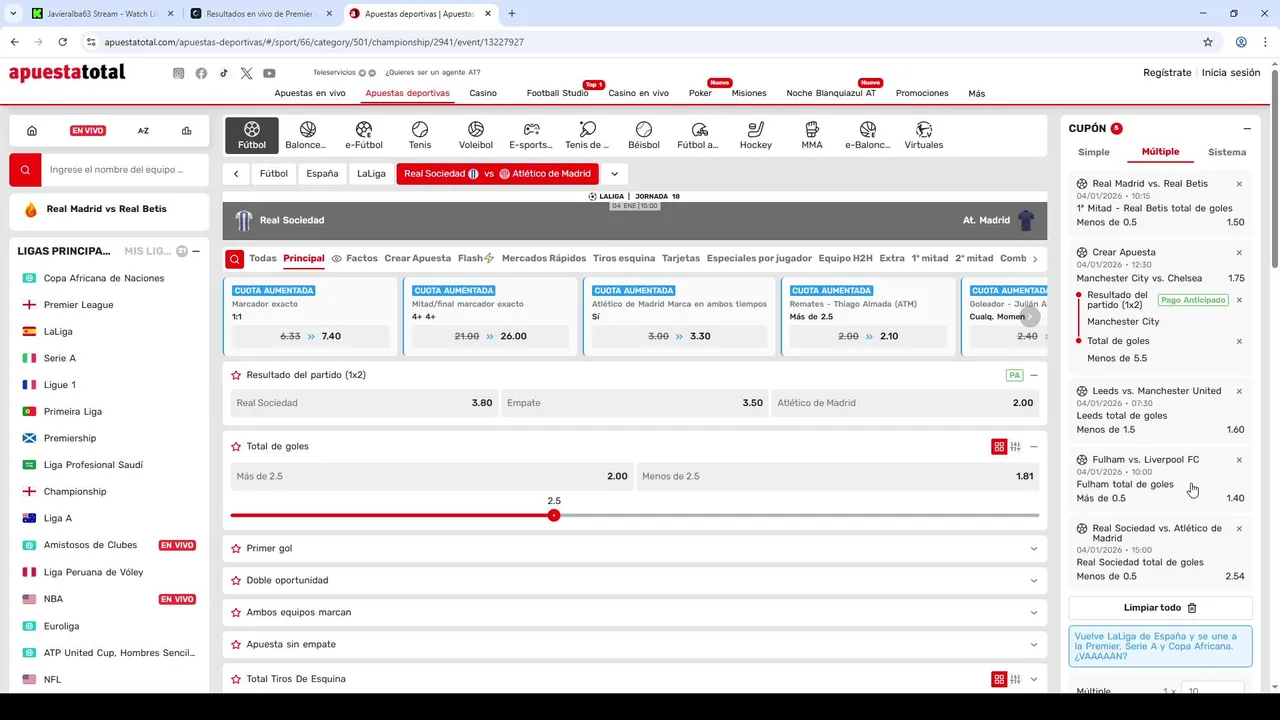1280x720 pixels.
Task: Select the Fútbol sport icon
Action: pos(252,135)
